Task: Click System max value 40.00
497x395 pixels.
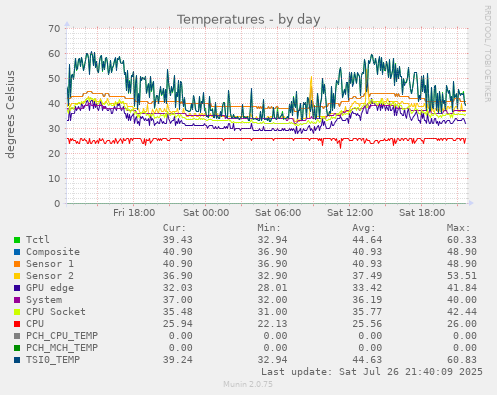Action: (x=462, y=300)
